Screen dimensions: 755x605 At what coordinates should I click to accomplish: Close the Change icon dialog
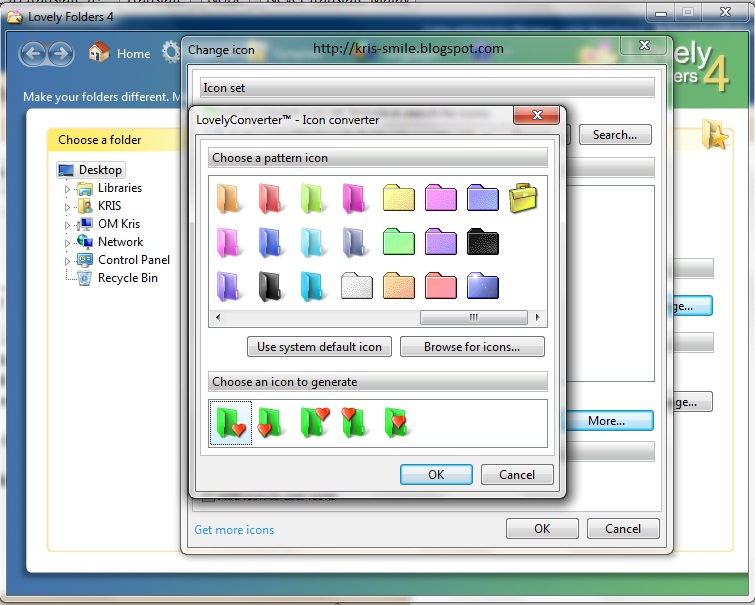[x=644, y=45]
